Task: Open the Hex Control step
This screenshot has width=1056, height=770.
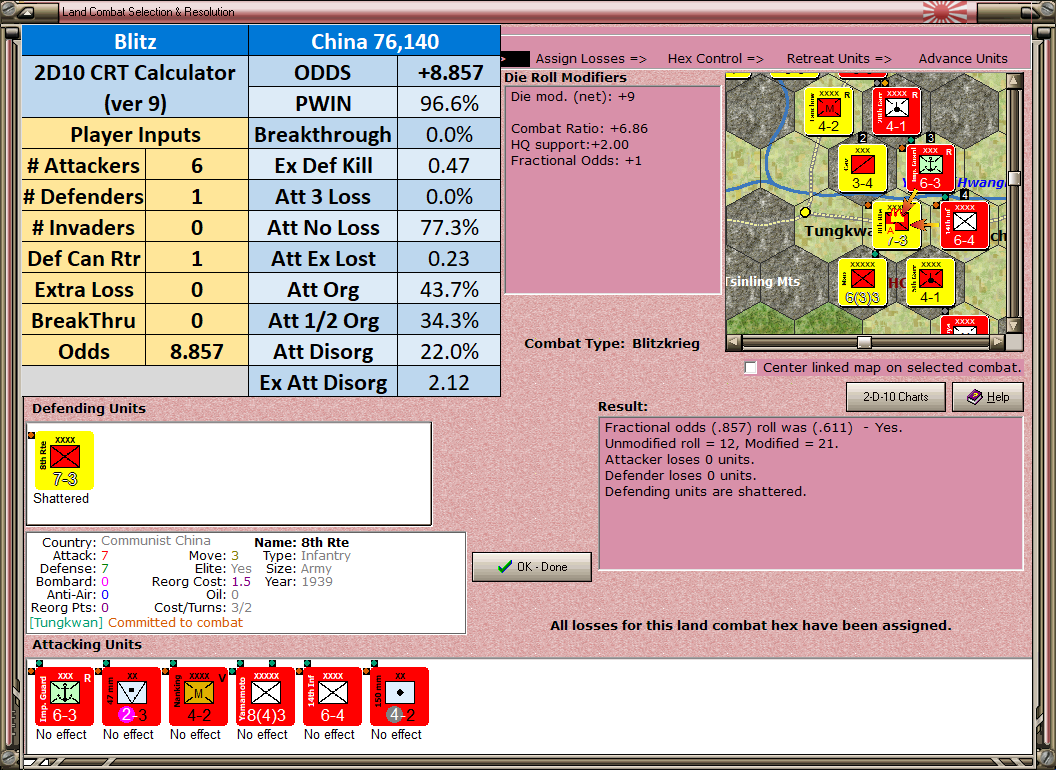Action: tap(715, 59)
